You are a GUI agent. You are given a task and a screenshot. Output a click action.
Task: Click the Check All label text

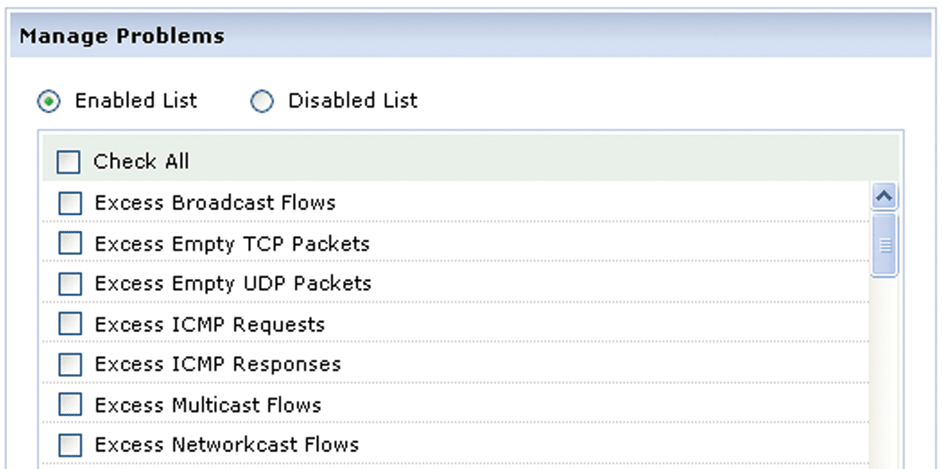coord(141,162)
